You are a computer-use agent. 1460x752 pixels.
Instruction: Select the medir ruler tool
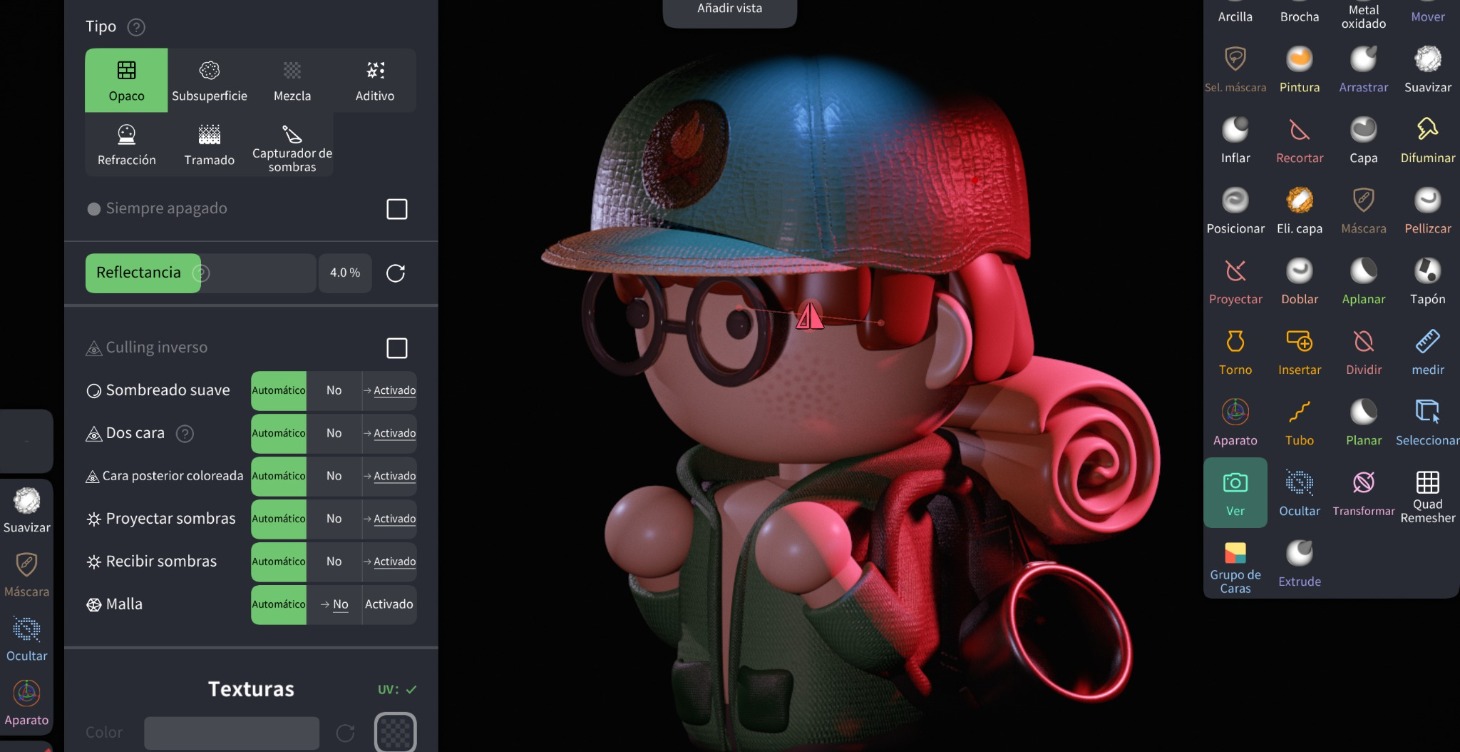pos(1427,353)
